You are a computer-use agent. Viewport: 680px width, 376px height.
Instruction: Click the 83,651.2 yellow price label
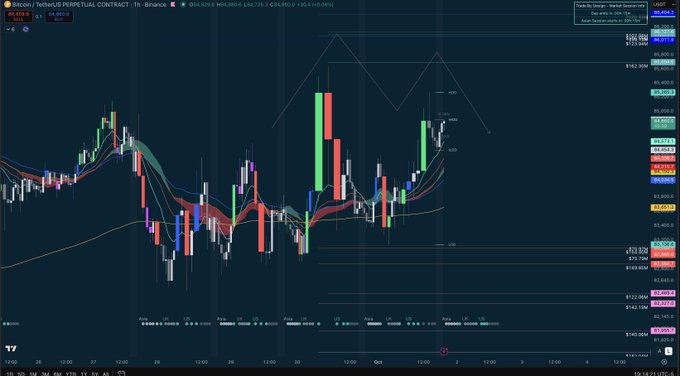tap(664, 208)
